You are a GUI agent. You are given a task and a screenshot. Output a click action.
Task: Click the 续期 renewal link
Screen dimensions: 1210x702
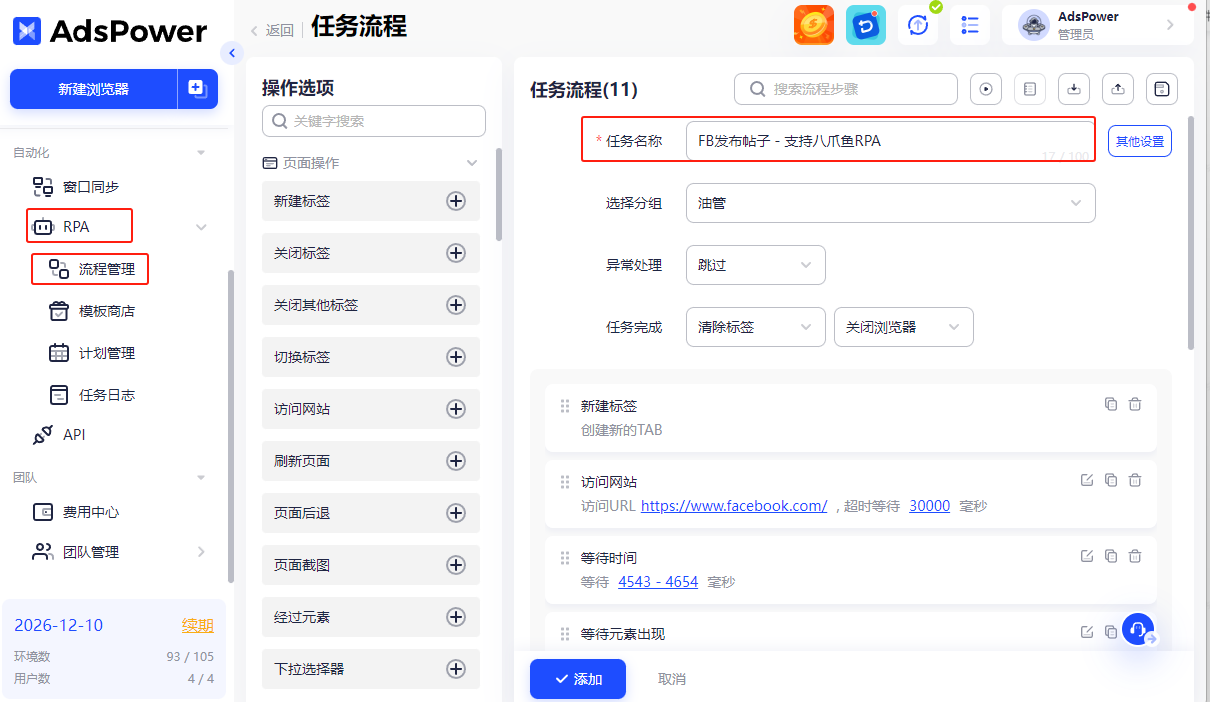pos(198,625)
